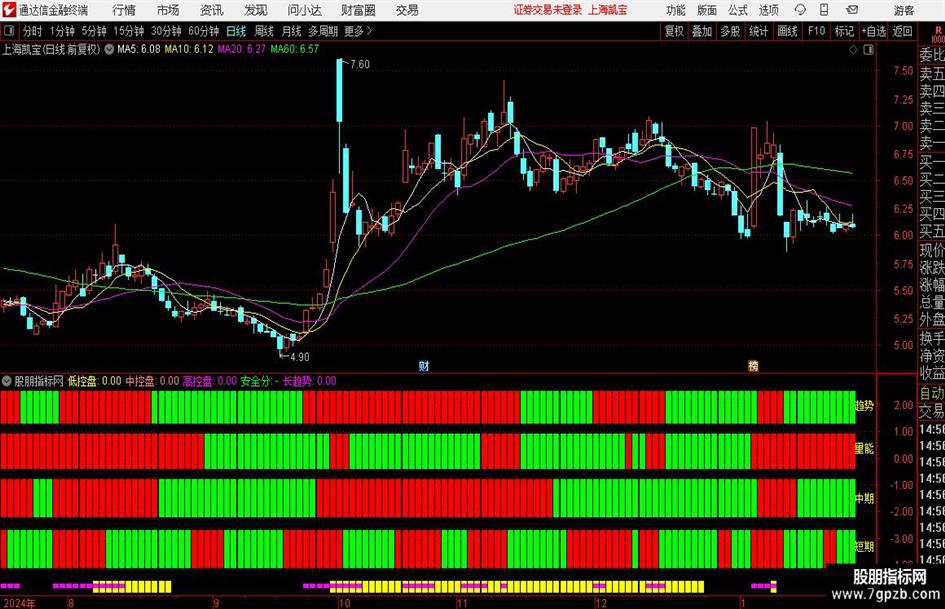
Task: Click the 4.90 low price label
Action: [x=300, y=357]
